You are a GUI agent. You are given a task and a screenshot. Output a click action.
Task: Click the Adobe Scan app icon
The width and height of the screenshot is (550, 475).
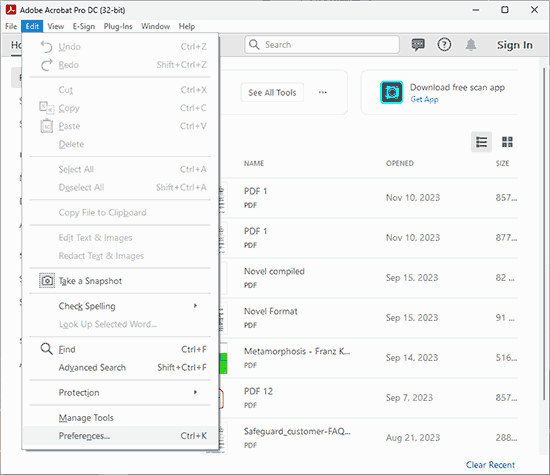[391, 92]
